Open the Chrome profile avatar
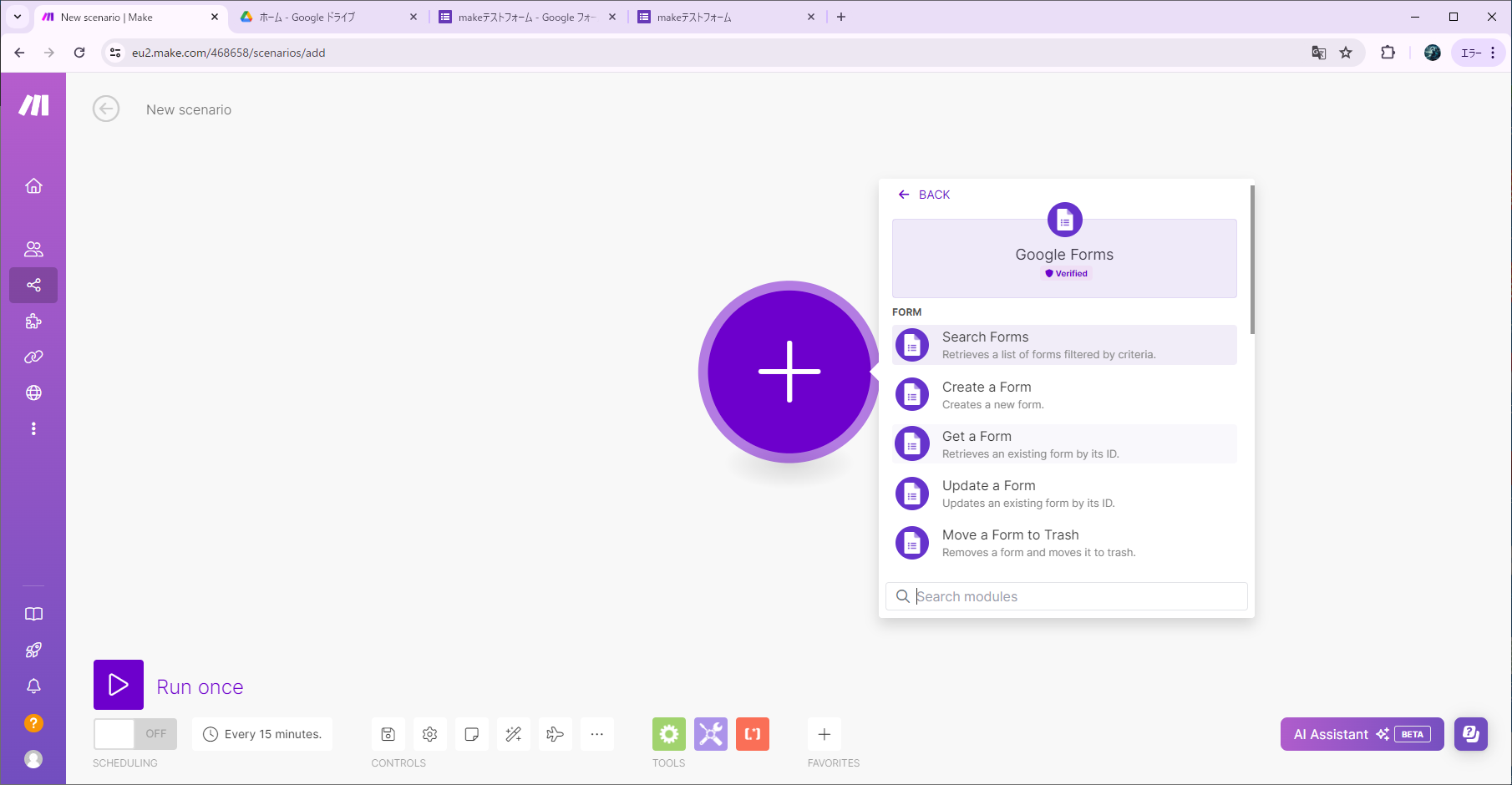1512x785 pixels. [x=1433, y=53]
